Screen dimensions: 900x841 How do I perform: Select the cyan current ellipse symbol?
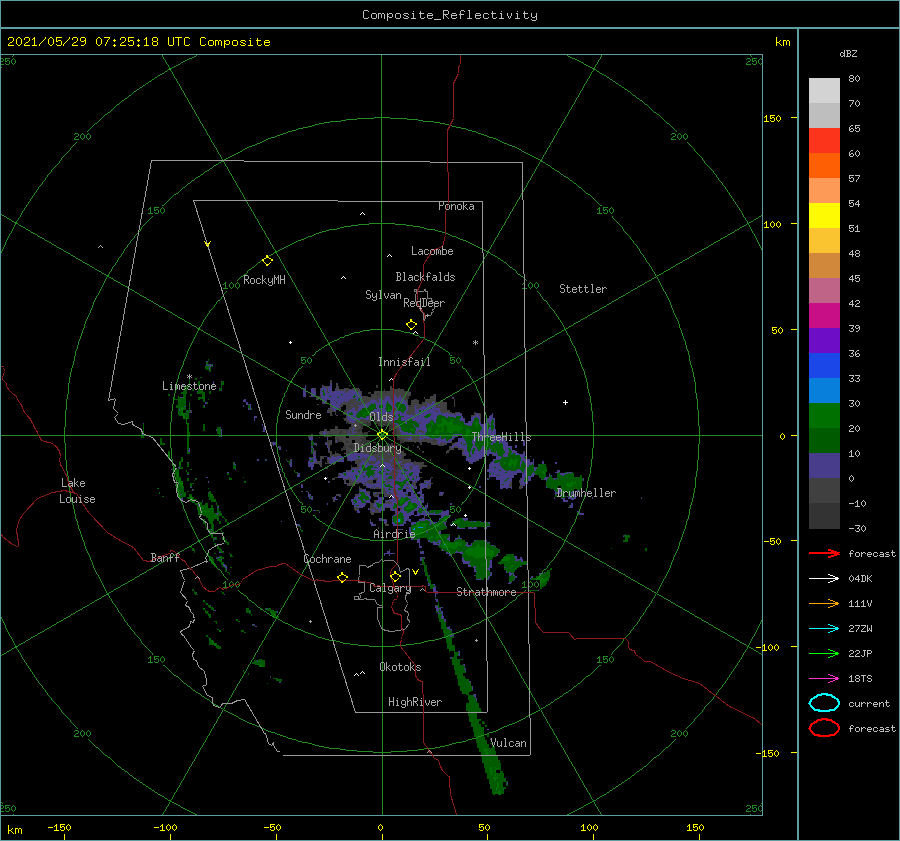pos(824,703)
